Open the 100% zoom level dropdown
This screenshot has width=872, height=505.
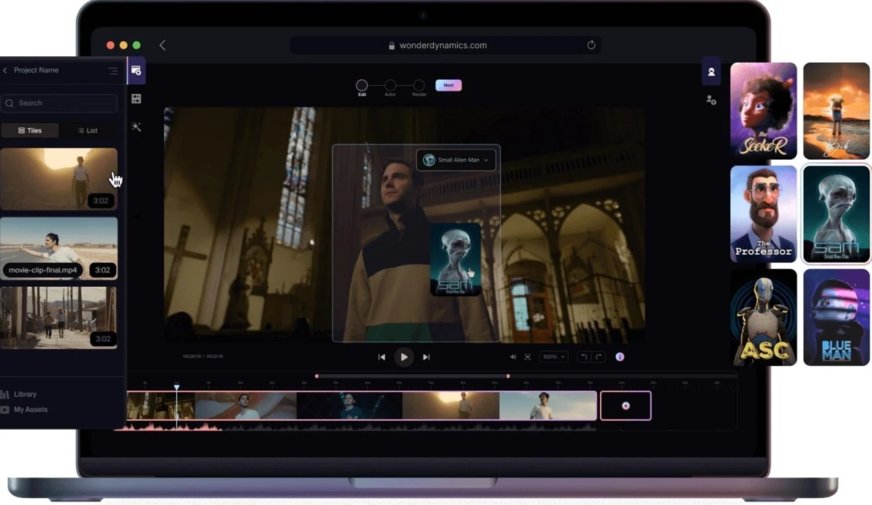pyautogui.click(x=553, y=357)
